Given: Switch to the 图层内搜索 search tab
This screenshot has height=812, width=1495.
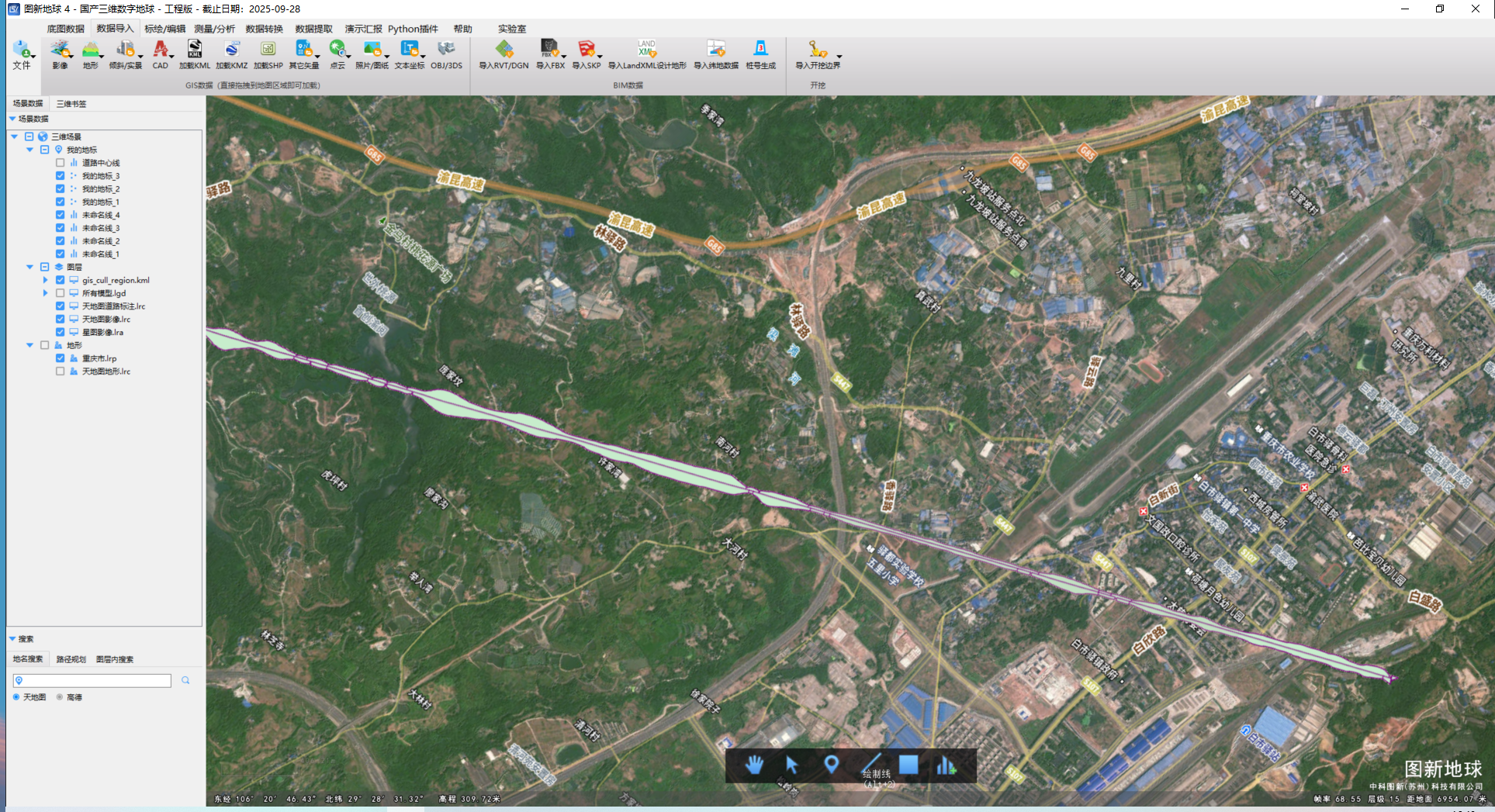Looking at the screenshot, I should [x=115, y=659].
